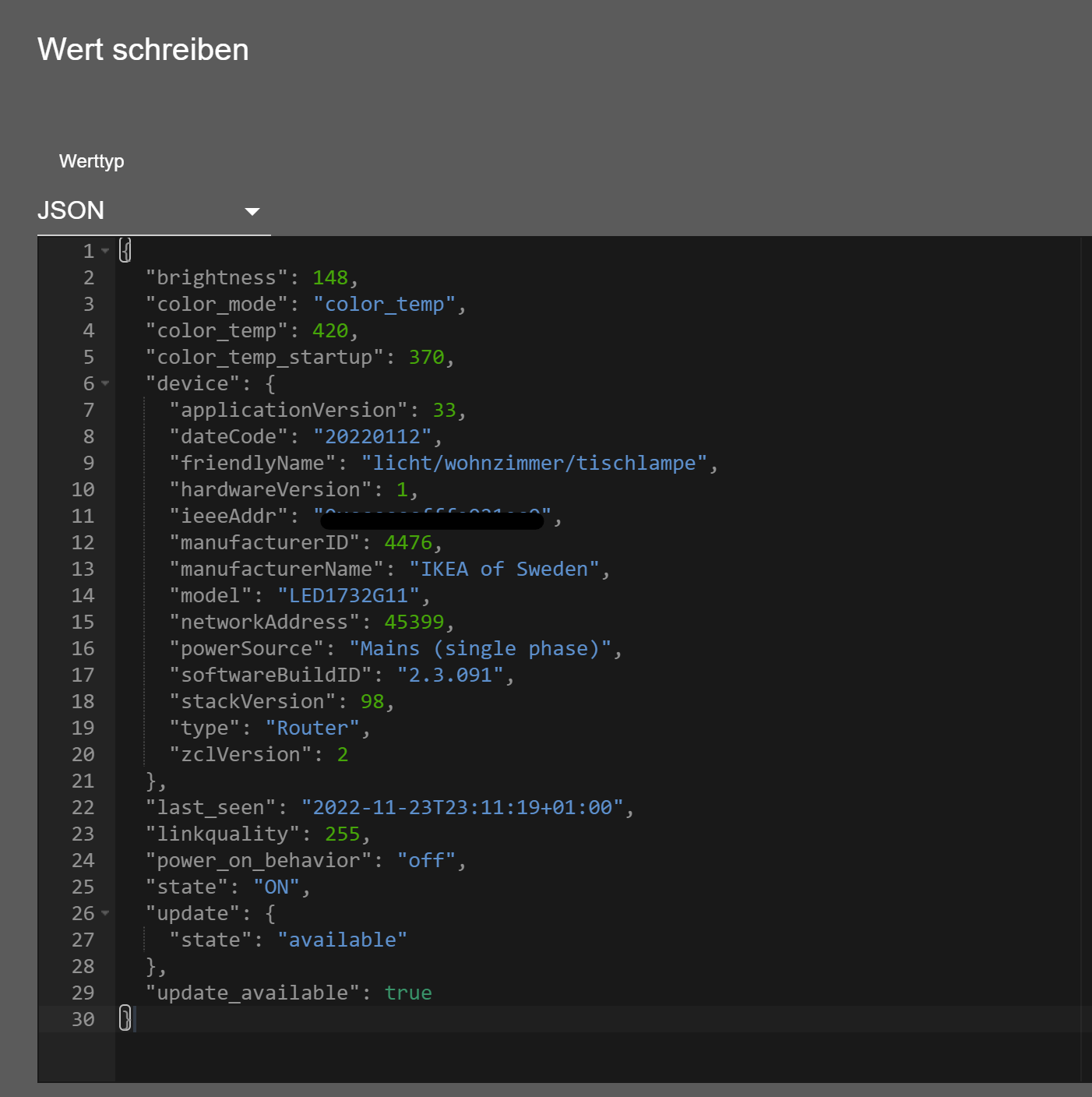This screenshot has width=1092, height=1097.
Task: Click the update_available value true
Action: coord(408,993)
